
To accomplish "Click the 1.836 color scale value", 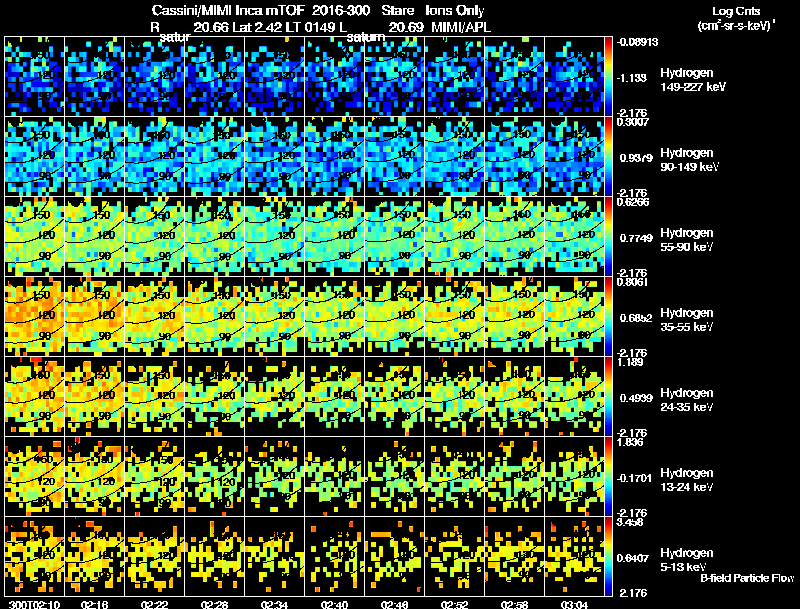I will [630, 442].
